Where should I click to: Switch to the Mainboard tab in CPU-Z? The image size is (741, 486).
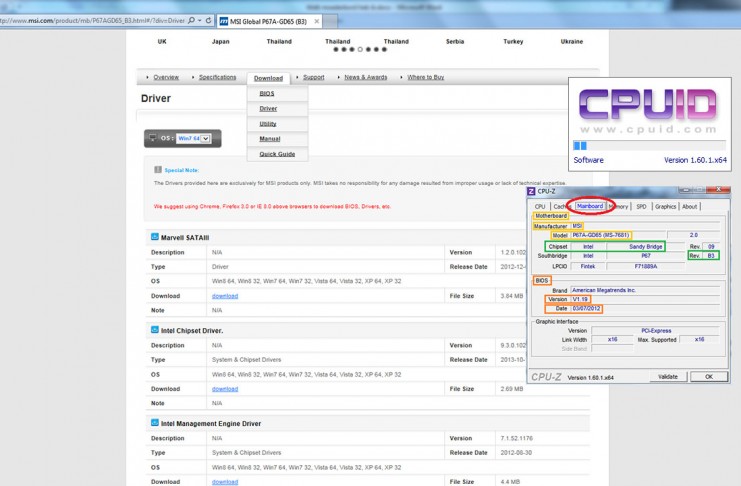pos(590,206)
